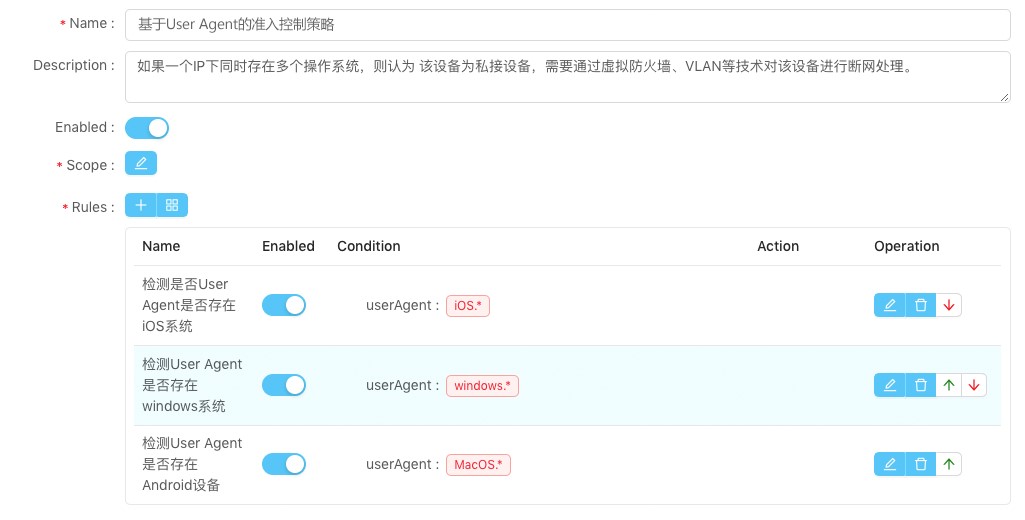The height and width of the screenshot is (520, 1025).
Task: Delete the MacOS.* userAgent rule
Action: click(920, 464)
